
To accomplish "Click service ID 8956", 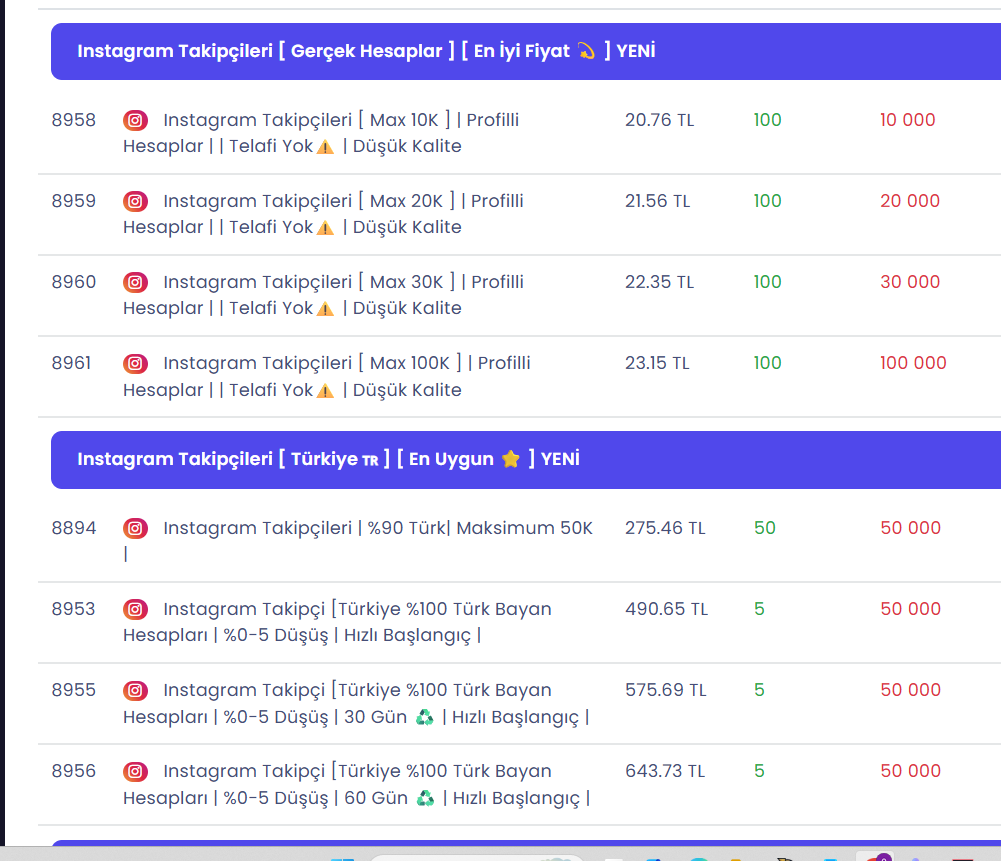I will (73, 771).
